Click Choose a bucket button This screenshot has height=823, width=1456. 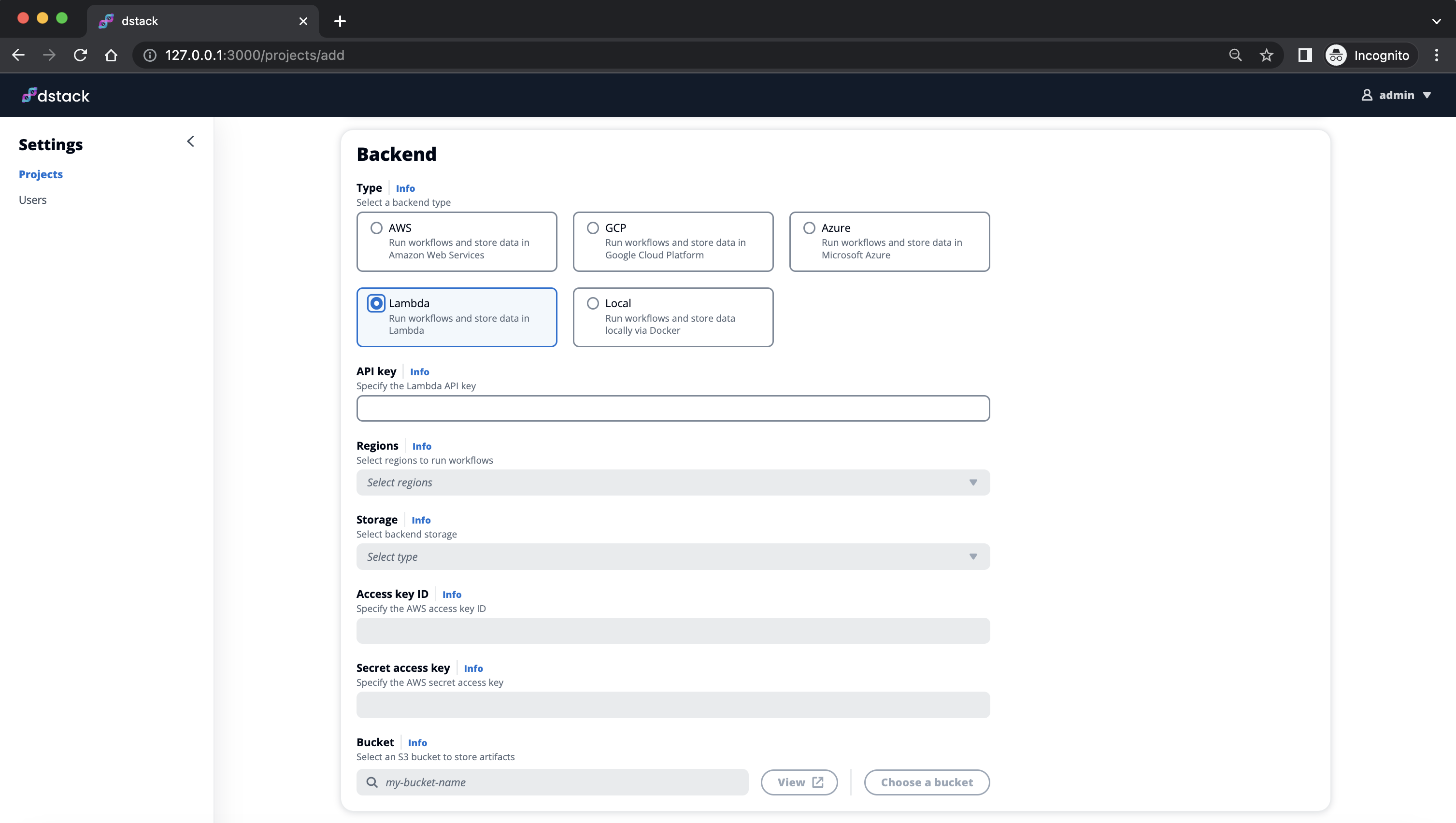click(927, 782)
